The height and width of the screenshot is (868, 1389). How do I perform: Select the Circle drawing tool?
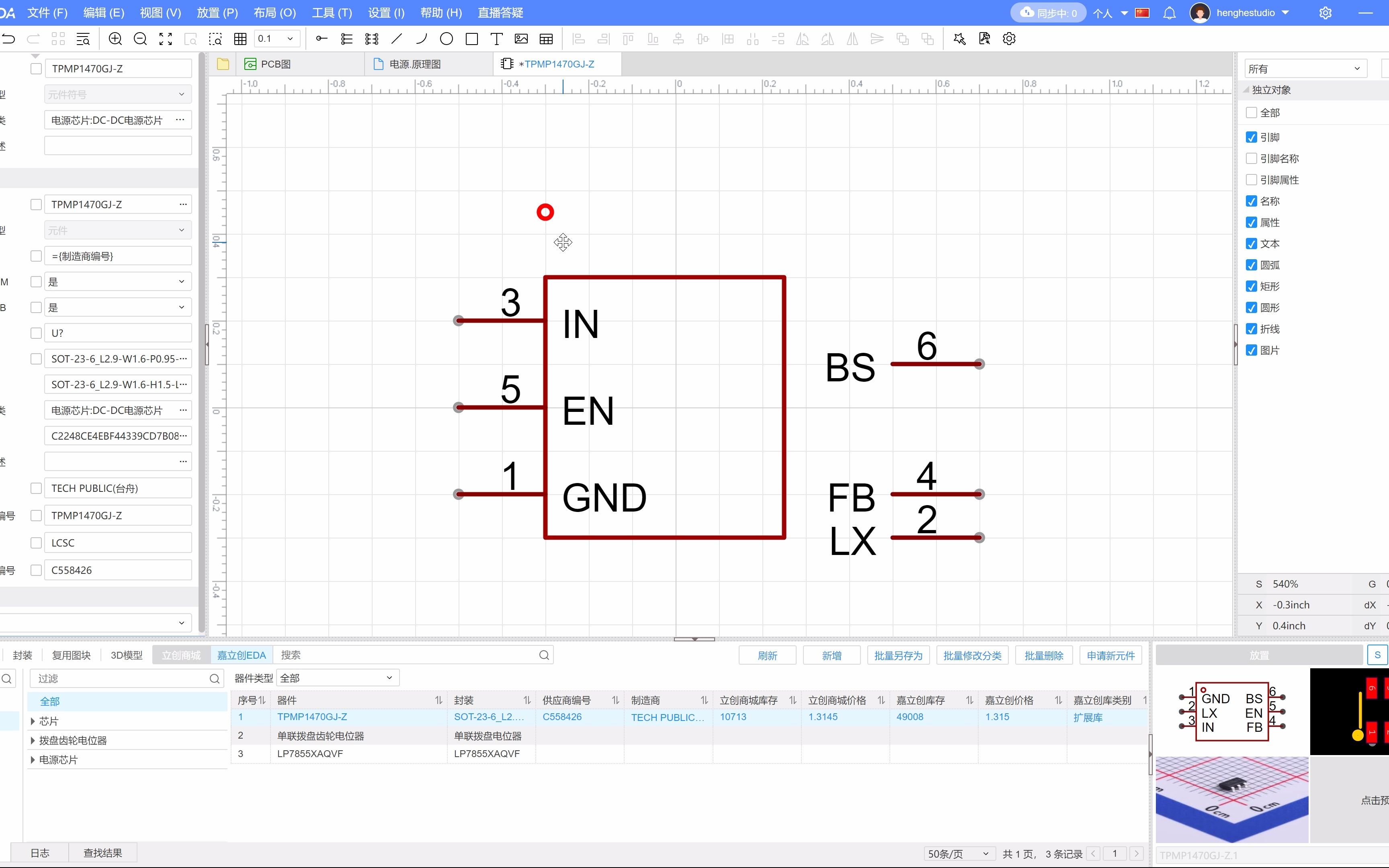click(x=446, y=39)
